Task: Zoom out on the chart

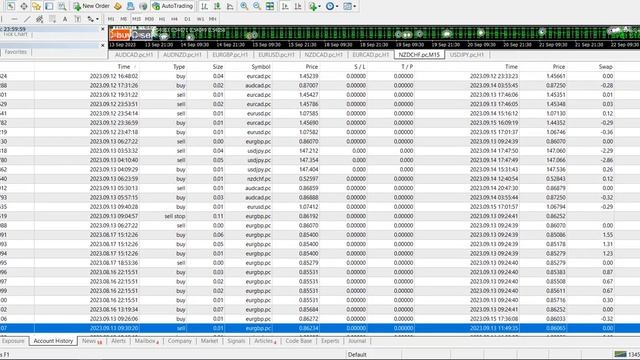Action: [x=257, y=6]
